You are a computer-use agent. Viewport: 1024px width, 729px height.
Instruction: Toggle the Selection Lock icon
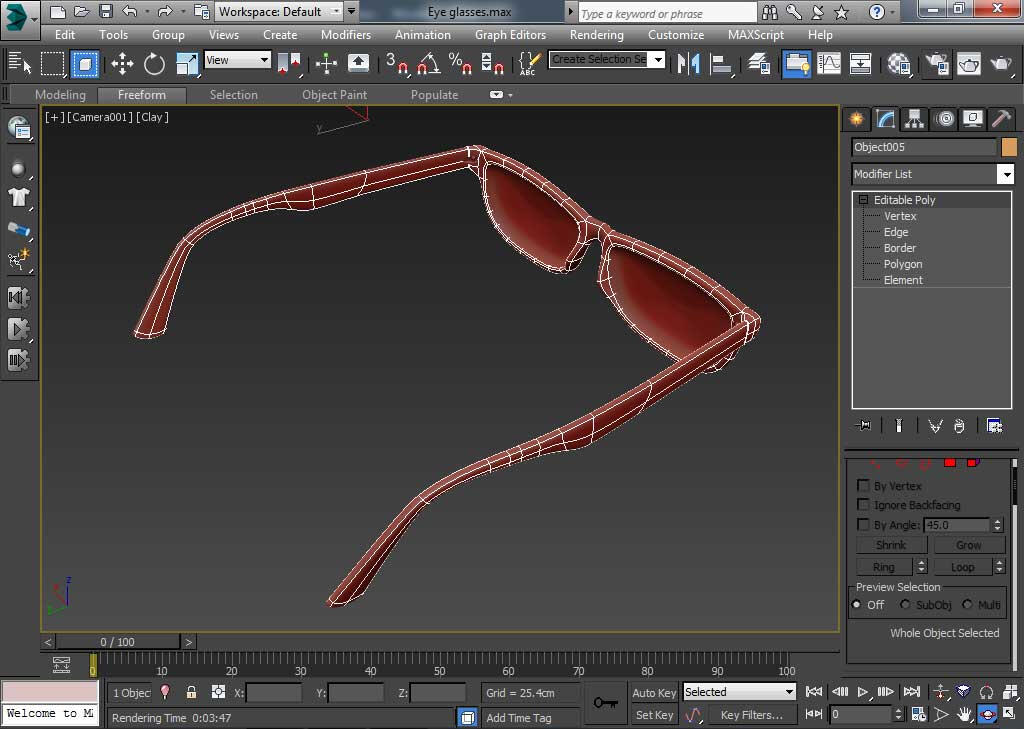pyautogui.click(x=191, y=692)
